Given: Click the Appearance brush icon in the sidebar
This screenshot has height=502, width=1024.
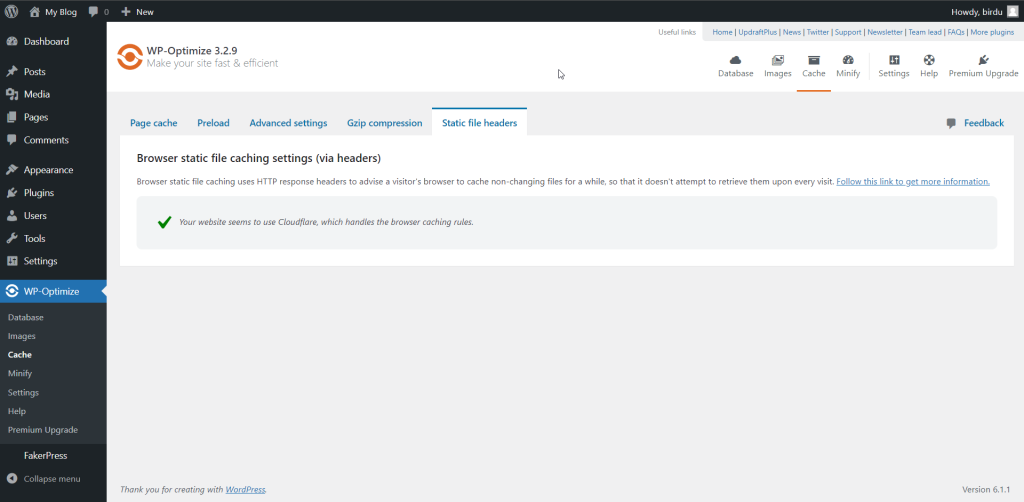Looking at the screenshot, I should pyautogui.click(x=12, y=170).
